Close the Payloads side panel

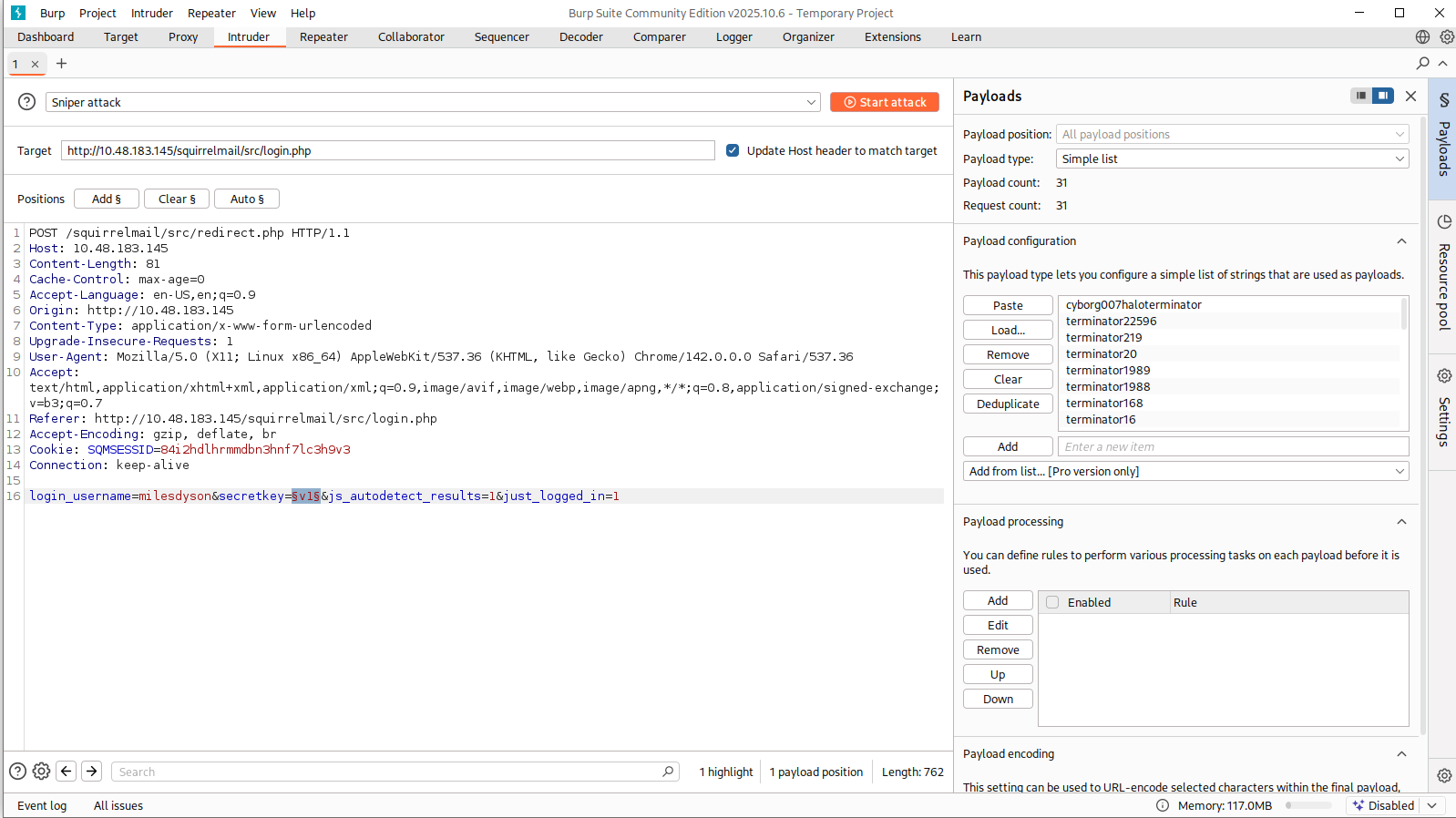pyautogui.click(x=1410, y=96)
